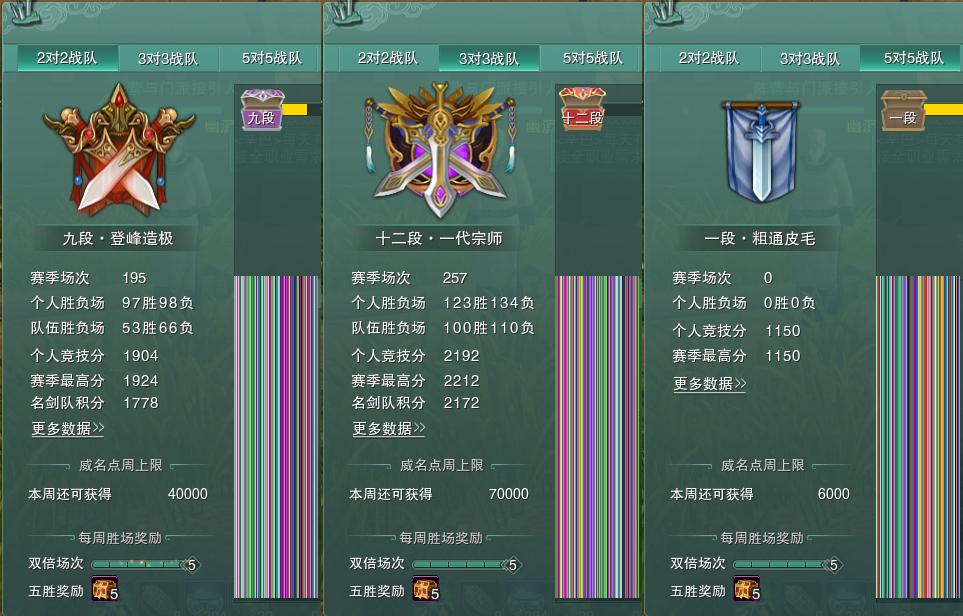The width and height of the screenshot is (963, 616).
Task: Open the brown 一段 treasure chest
Action: point(903,110)
